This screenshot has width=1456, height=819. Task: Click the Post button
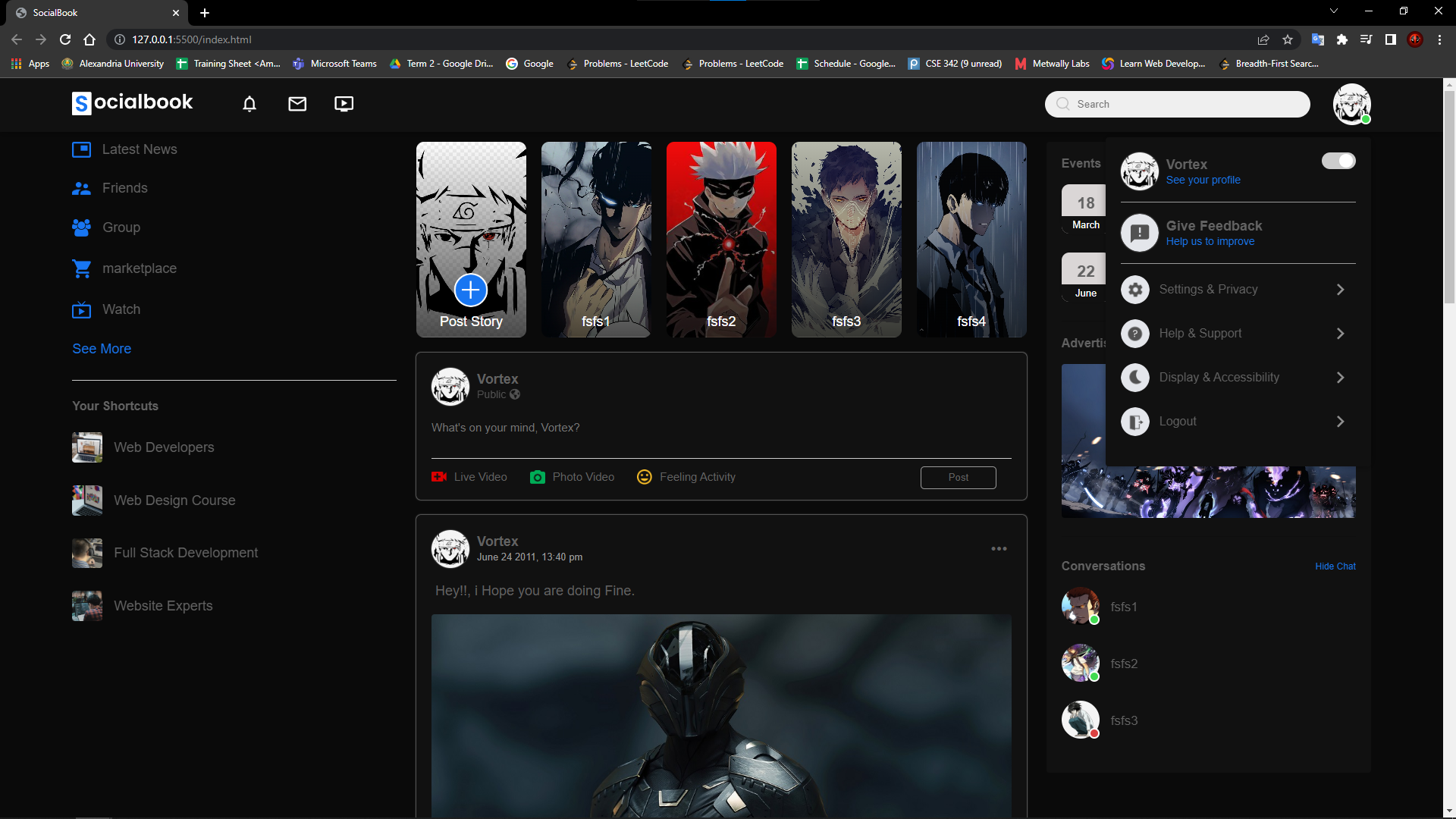[958, 477]
